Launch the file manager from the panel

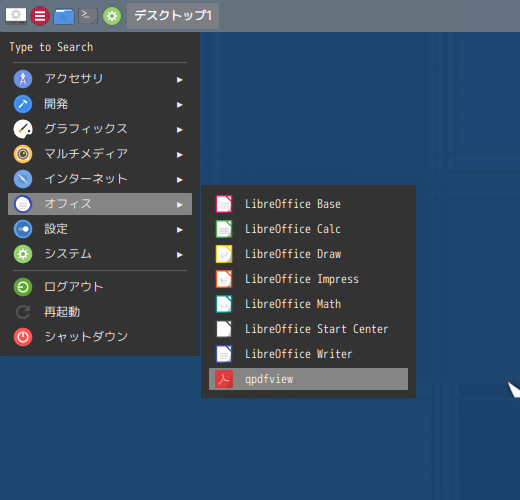(x=64, y=16)
